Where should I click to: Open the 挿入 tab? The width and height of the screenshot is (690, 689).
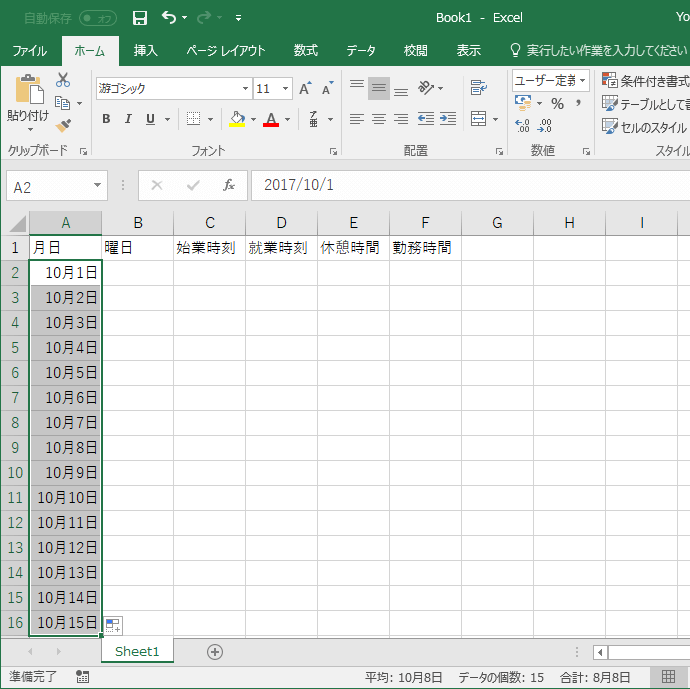tap(146, 51)
